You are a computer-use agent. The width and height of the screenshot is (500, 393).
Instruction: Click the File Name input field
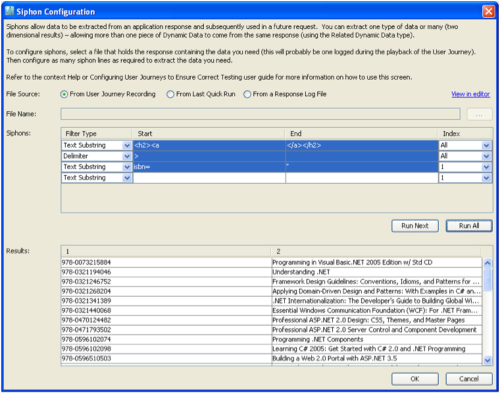(260, 114)
